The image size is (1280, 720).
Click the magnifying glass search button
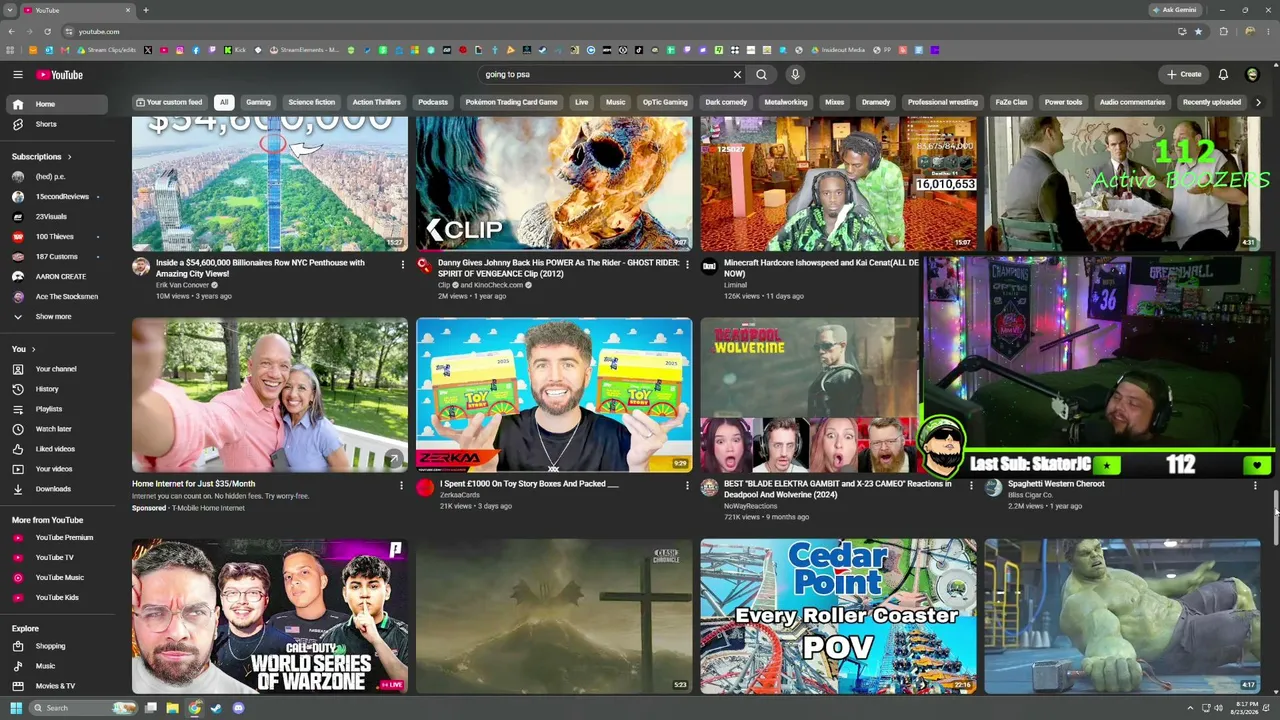click(x=762, y=75)
